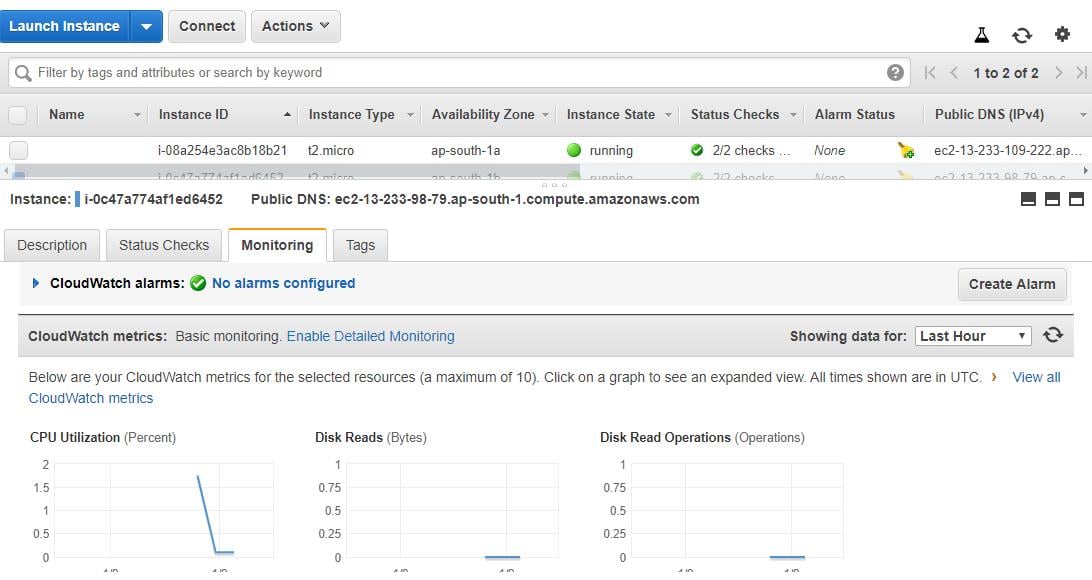This screenshot has height=580, width=1092.
Task: Open the experiments flask icon
Action: 982,35
